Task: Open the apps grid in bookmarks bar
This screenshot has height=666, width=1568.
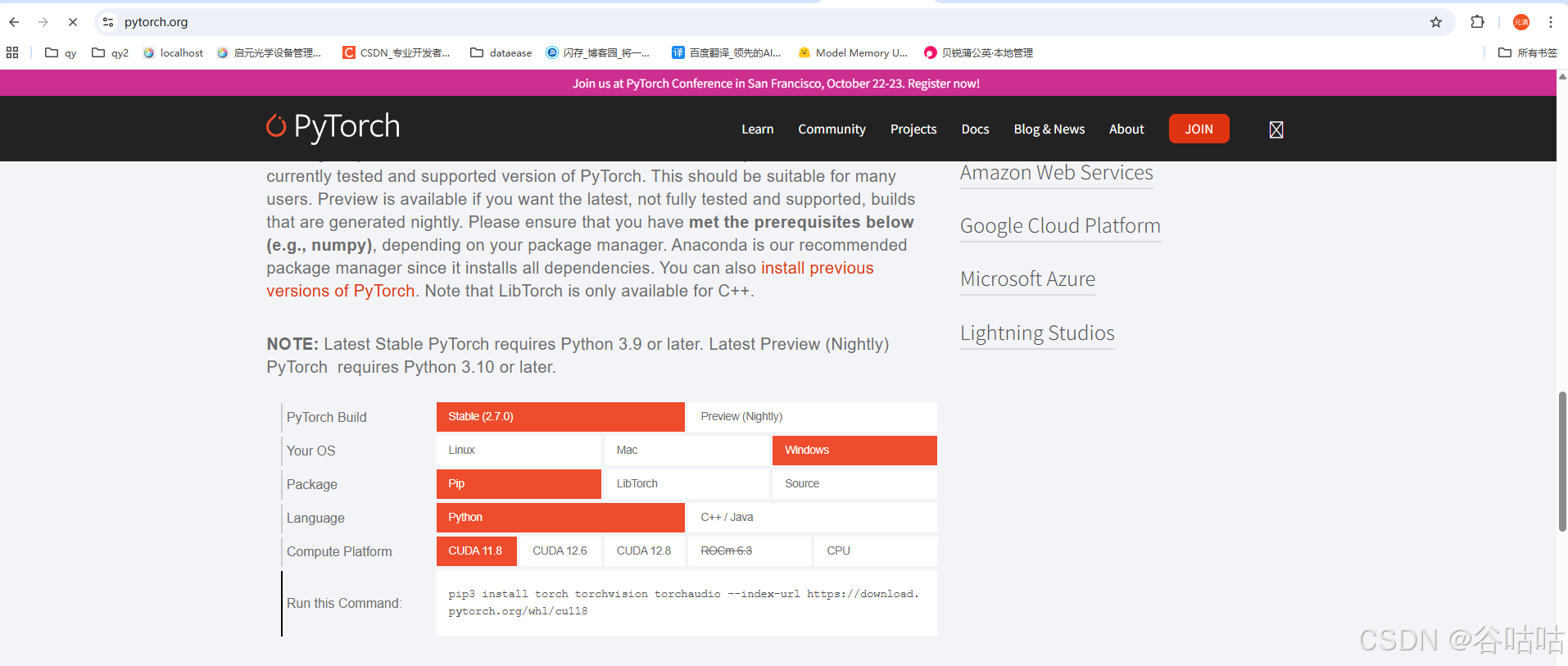Action: tap(12, 52)
